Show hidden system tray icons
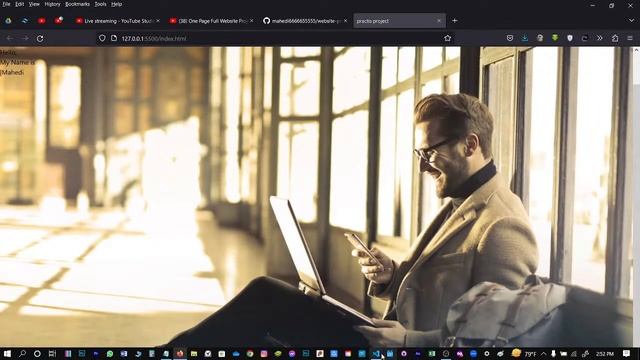The height and width of the screenshot is (360, 640). (544, 354)
